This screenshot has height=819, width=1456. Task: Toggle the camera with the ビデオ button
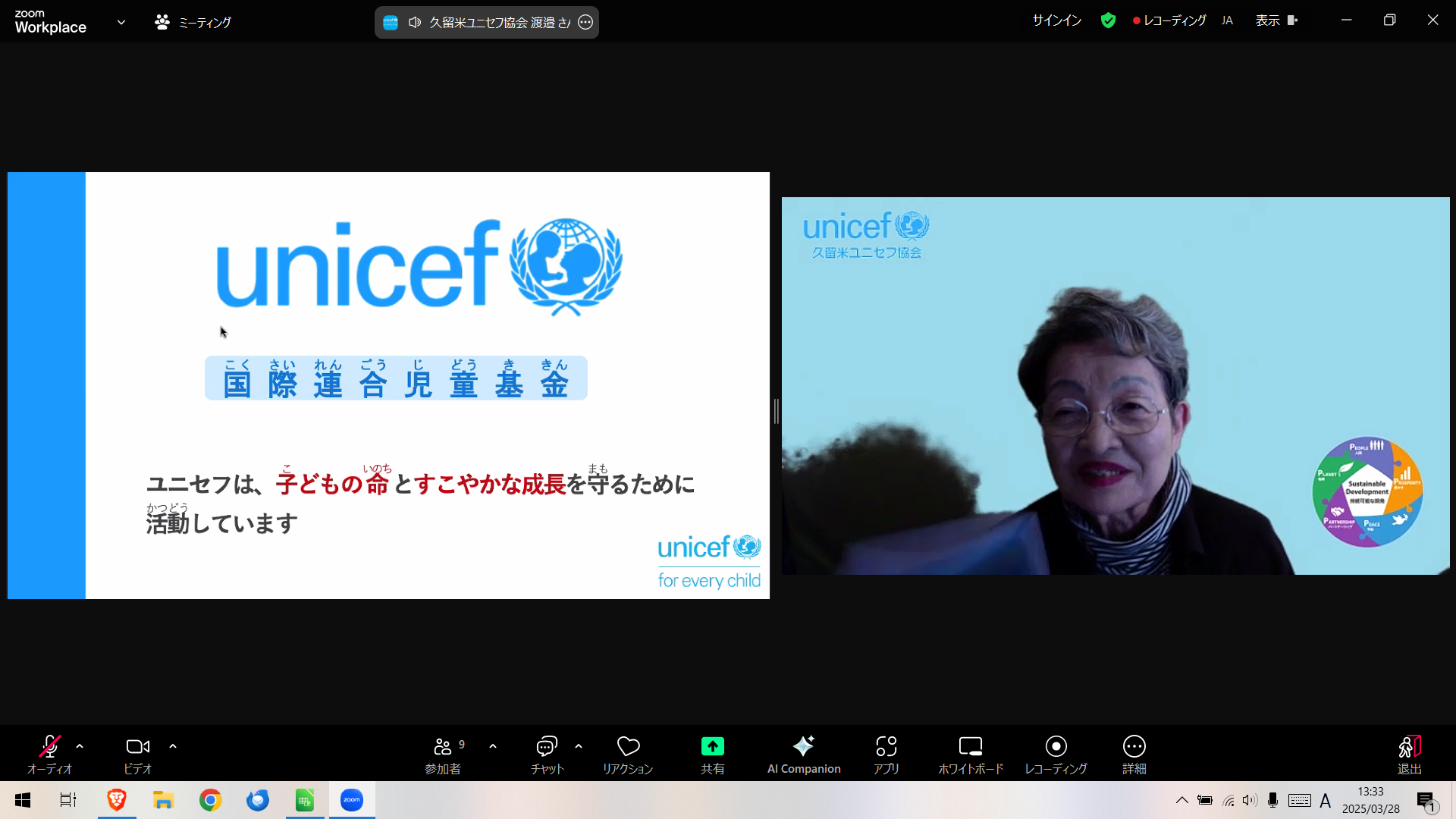138,755
